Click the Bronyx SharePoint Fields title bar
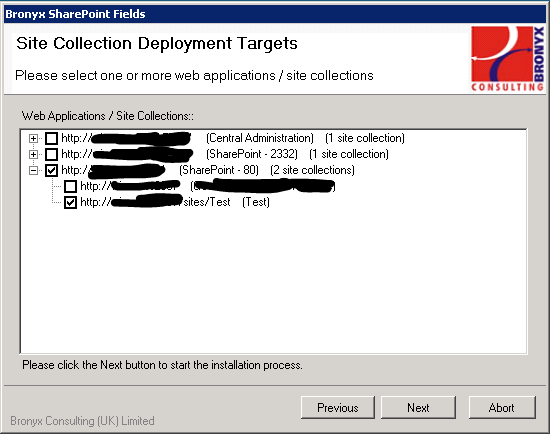550x434 pixels. coord(275,14)
